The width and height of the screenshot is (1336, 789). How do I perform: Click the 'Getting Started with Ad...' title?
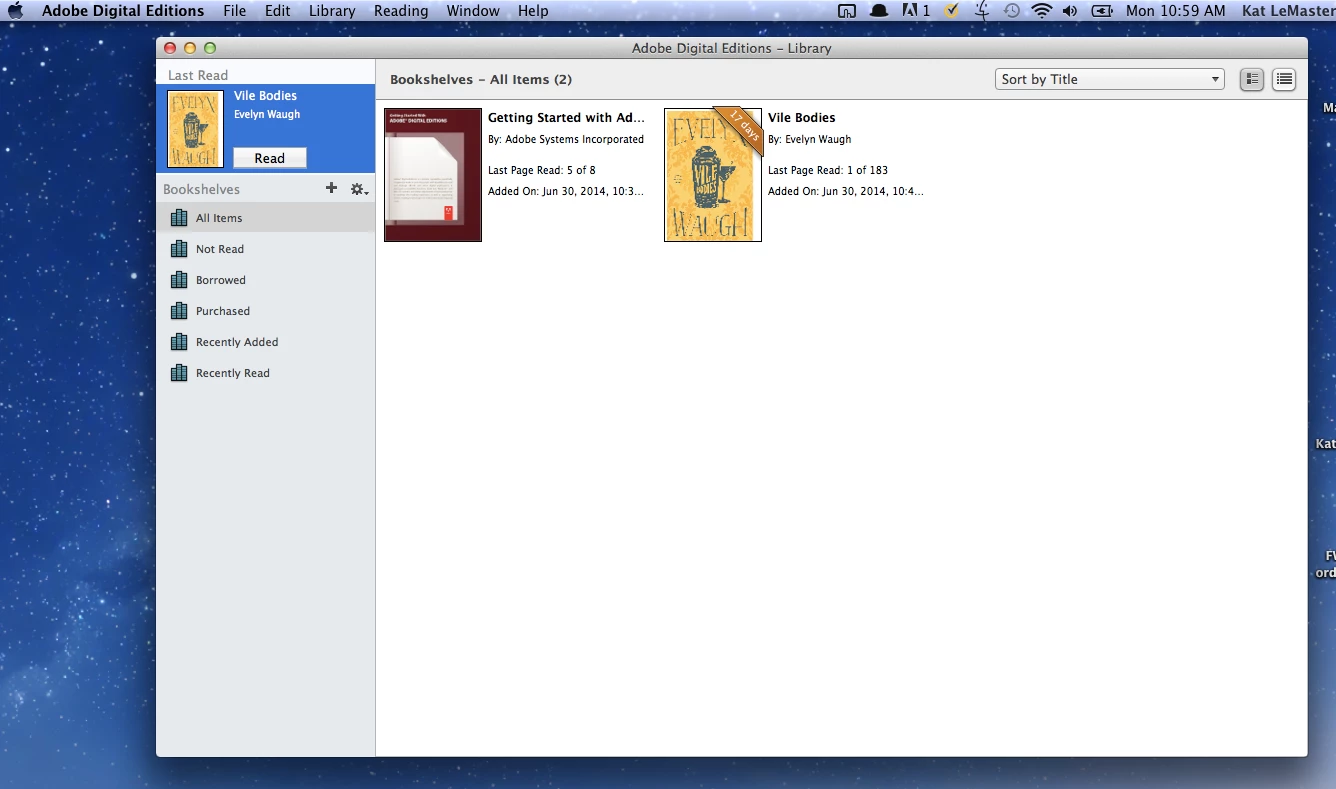pos(566,118)
